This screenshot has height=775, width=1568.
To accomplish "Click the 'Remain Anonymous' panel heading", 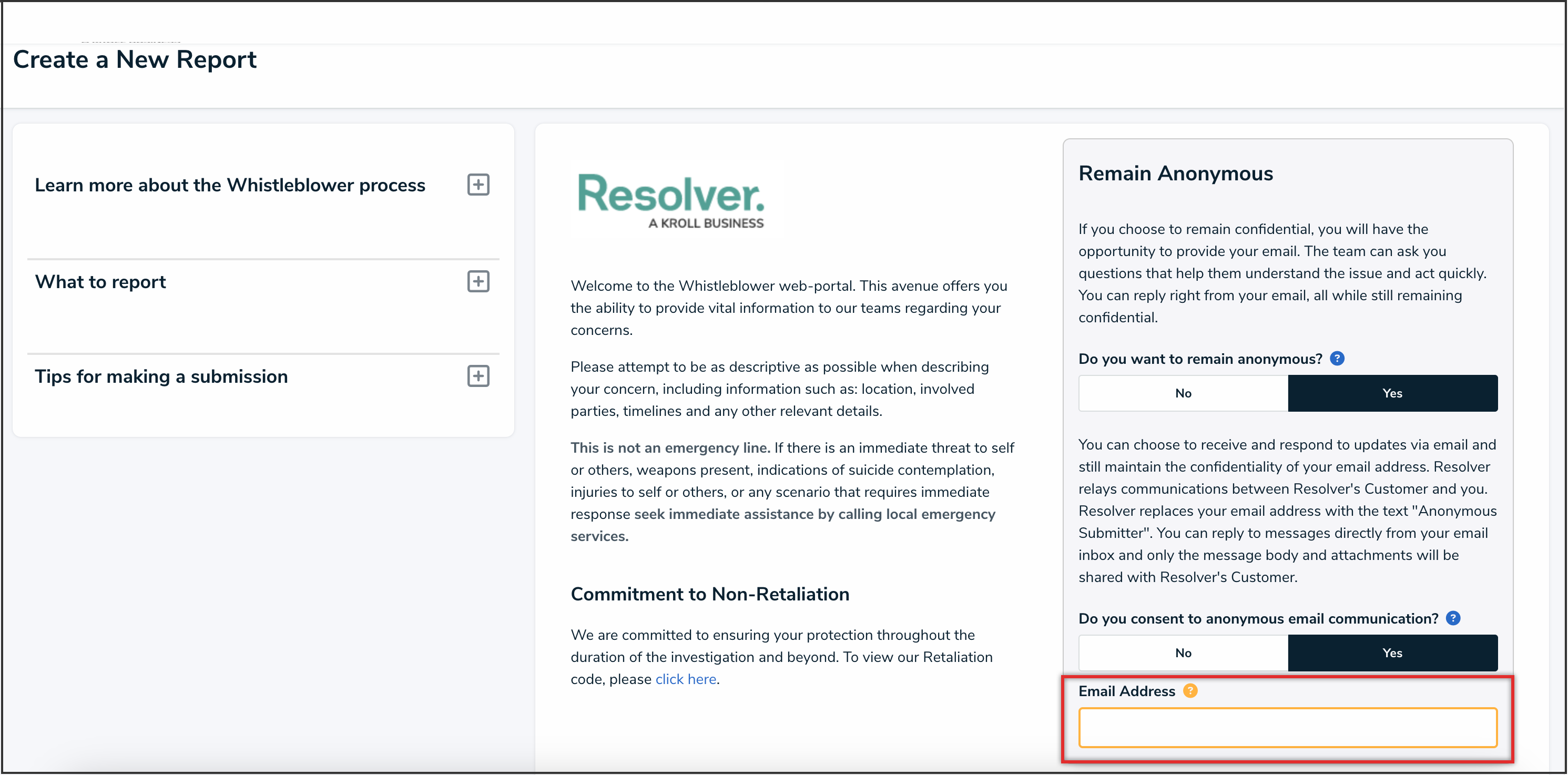I will tap(1175, 174).
